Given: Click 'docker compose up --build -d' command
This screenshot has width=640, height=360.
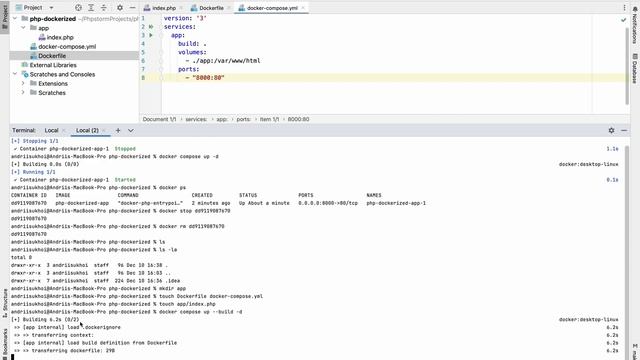Looking at the screenshot, I should 200,312.
